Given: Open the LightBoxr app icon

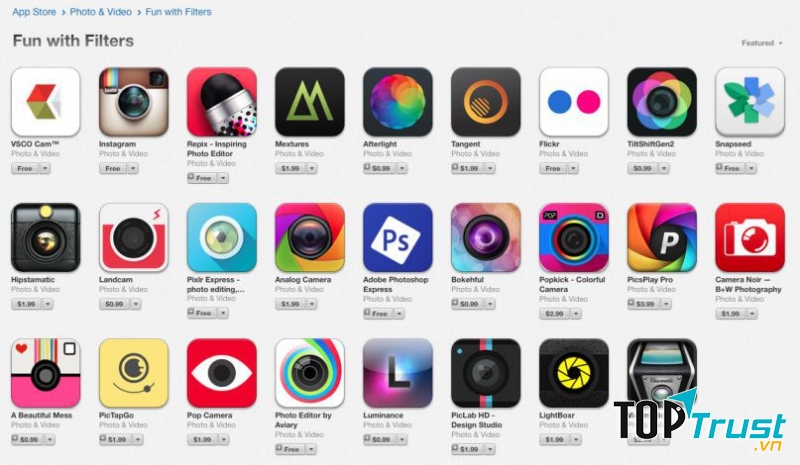Looking at the screenshot, I should (574, 373).
